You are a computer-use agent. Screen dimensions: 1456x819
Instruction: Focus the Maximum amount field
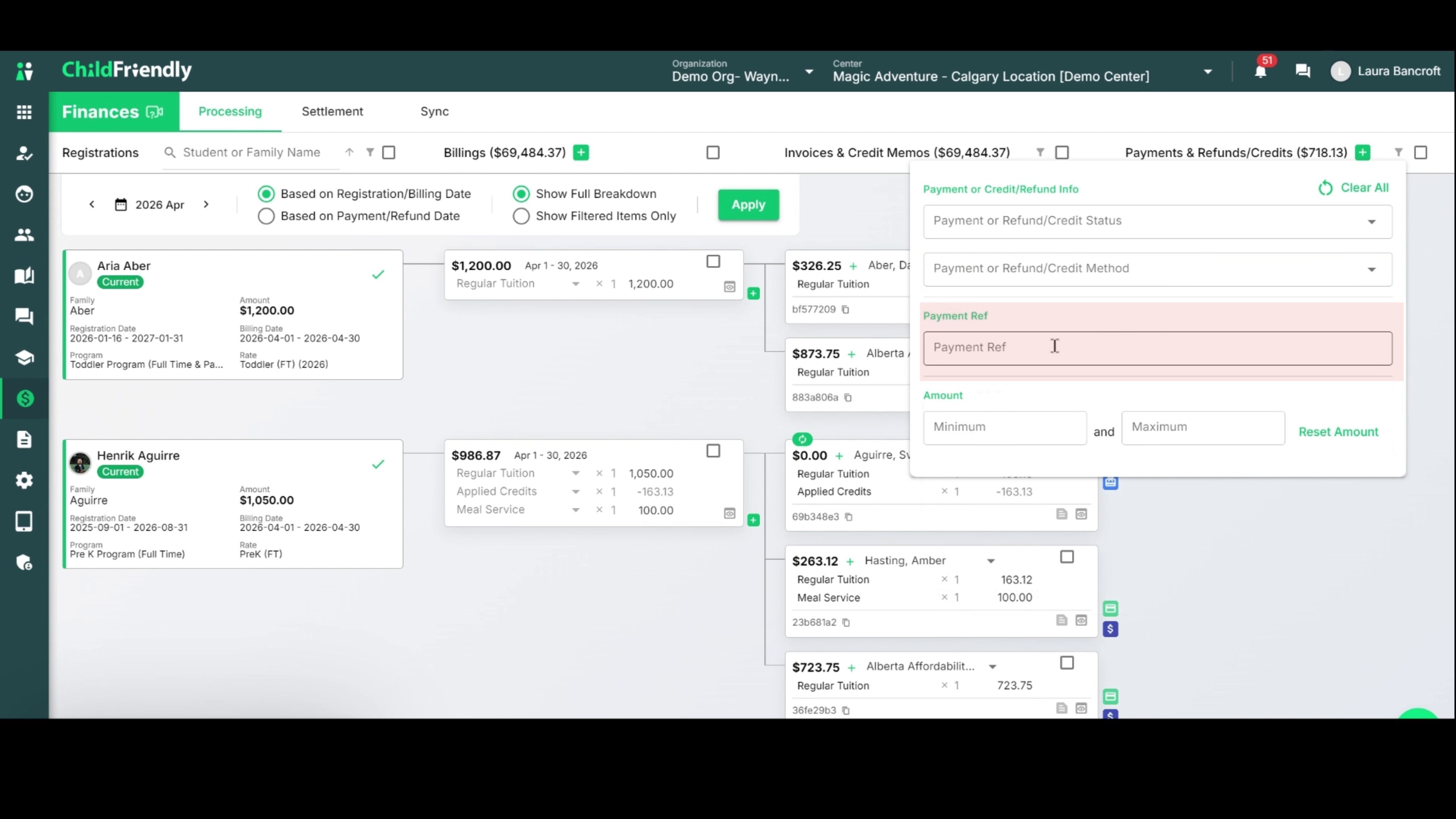[1203, 428]
